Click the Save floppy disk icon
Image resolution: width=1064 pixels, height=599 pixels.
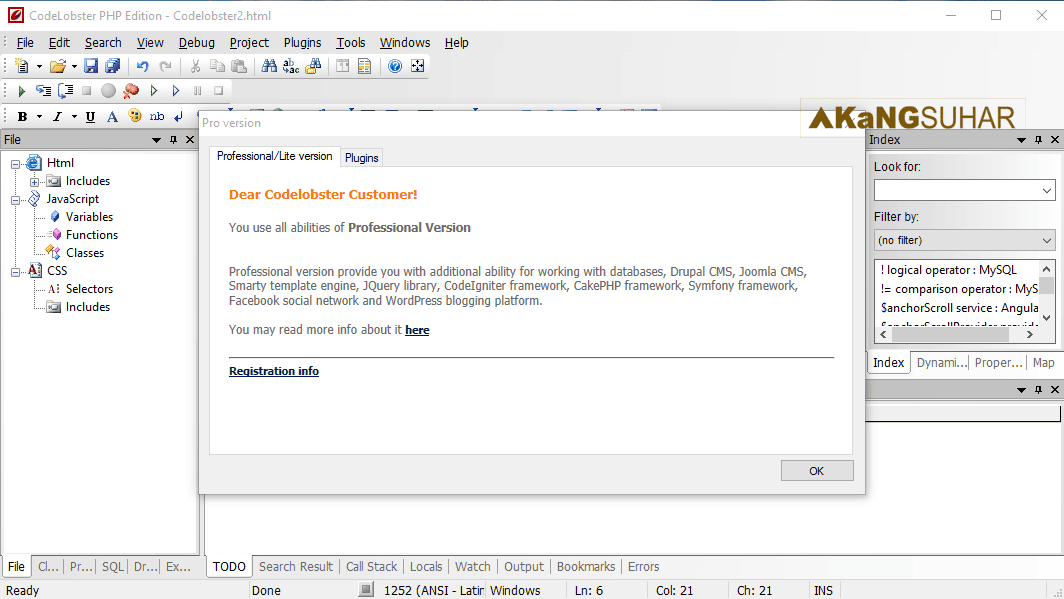click(91, 66)
